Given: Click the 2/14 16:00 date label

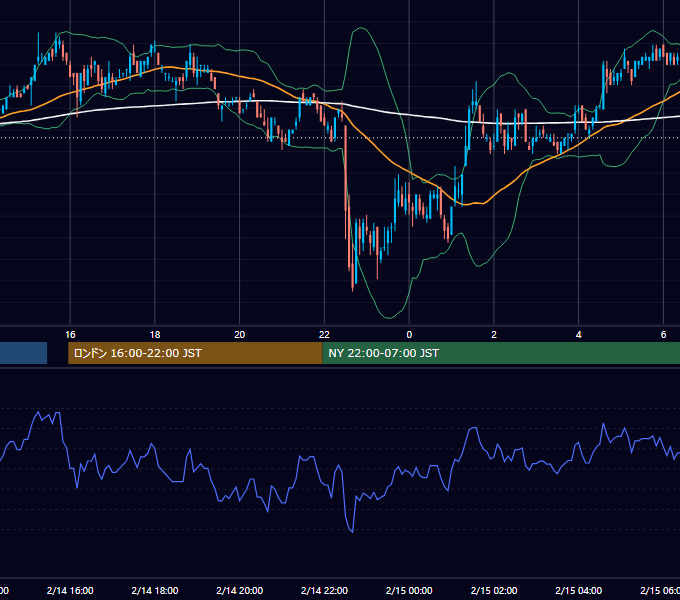Looking at the screenshot, I should (x=70, y=590).
